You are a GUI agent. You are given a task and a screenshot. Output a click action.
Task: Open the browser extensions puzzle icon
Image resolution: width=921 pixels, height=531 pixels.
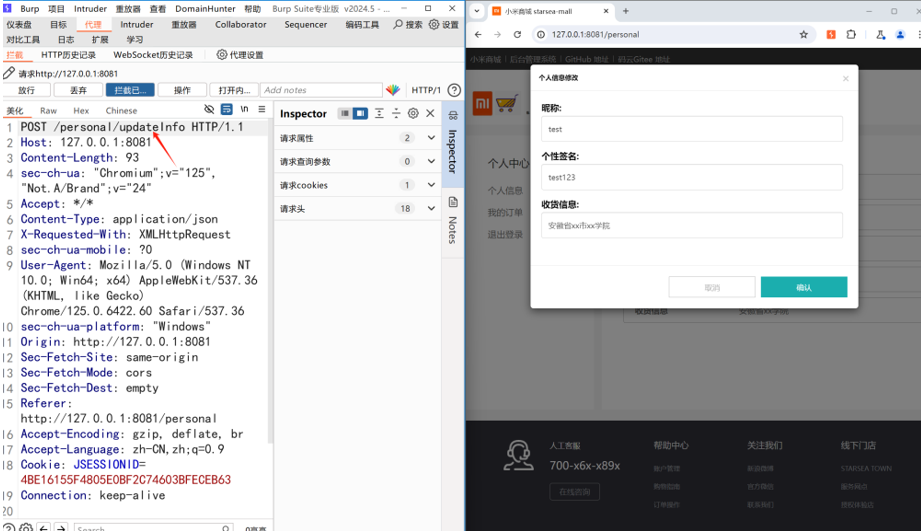click(x=851, y=34)
